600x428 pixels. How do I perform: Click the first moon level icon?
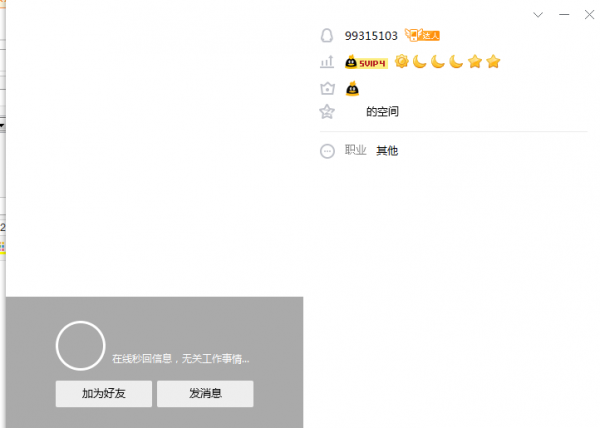tap(420, 62)
